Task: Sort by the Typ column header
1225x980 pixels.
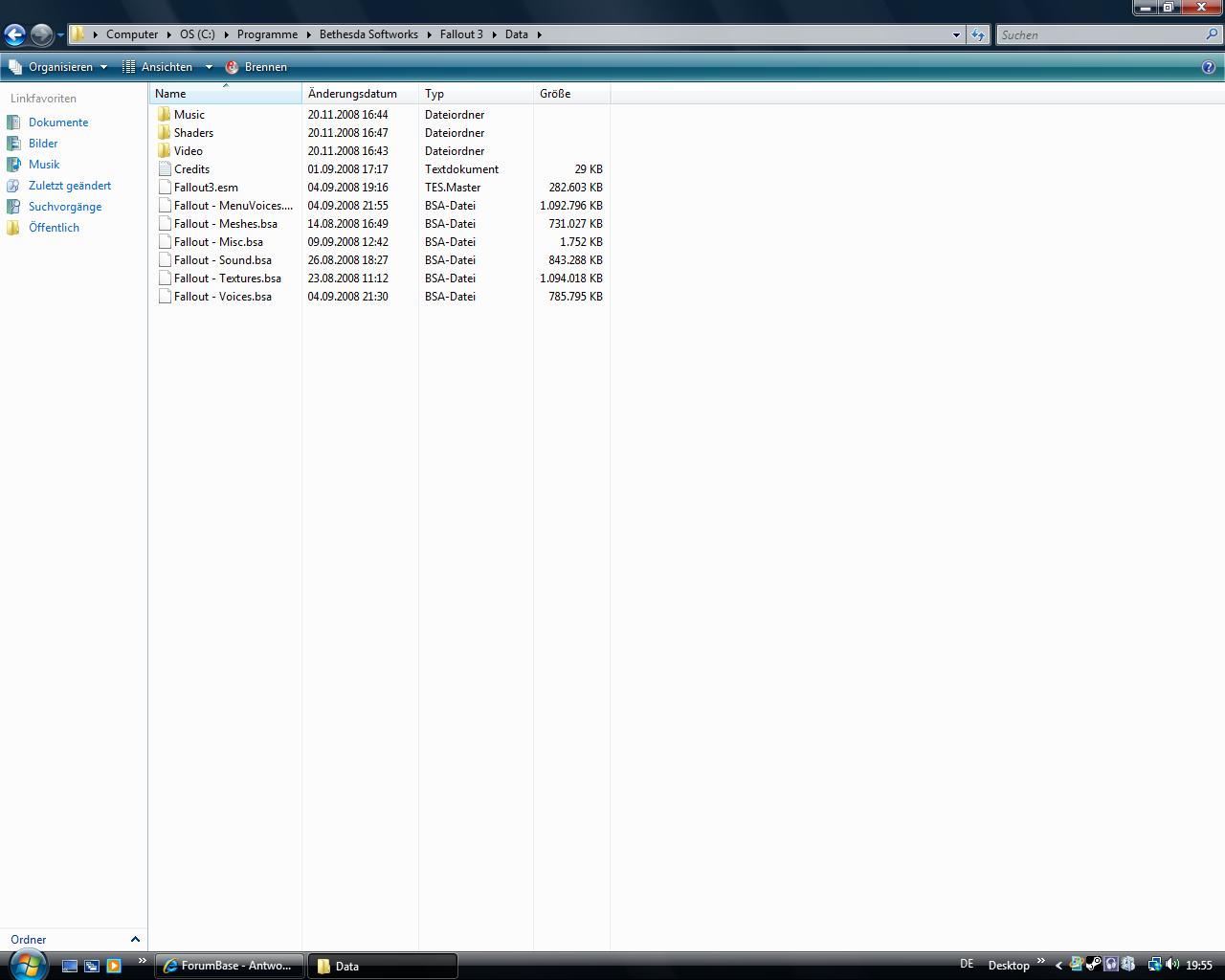Action: (476, 94)
